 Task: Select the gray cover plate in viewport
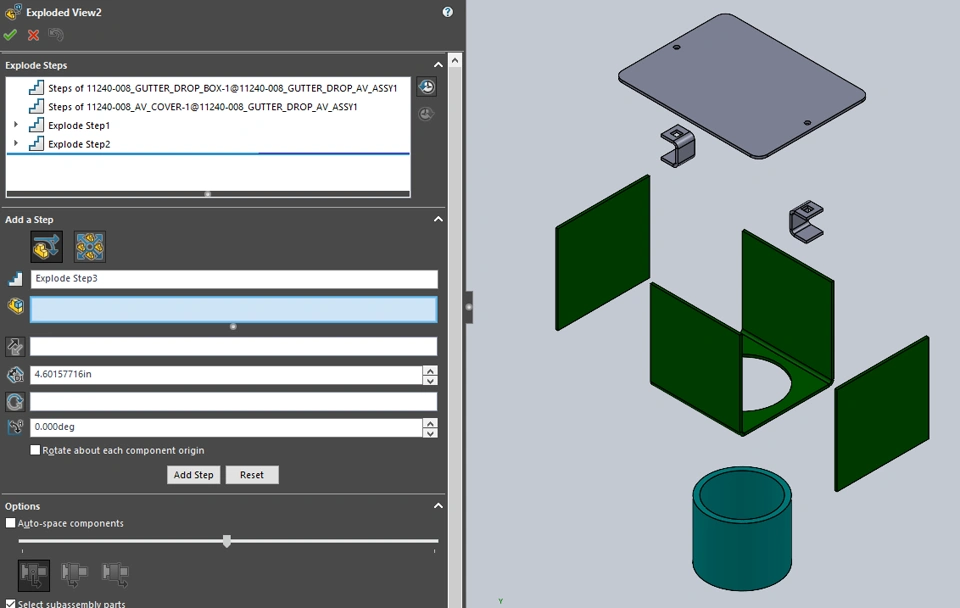(x=741, y=86)
